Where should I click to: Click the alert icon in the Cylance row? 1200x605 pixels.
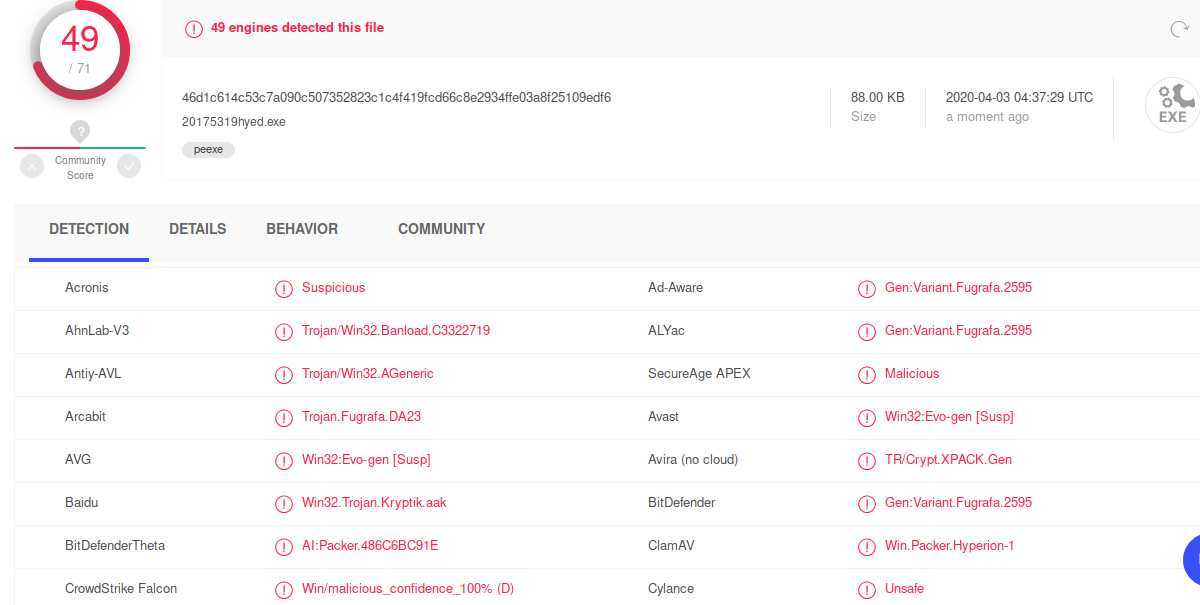[867, 590]
